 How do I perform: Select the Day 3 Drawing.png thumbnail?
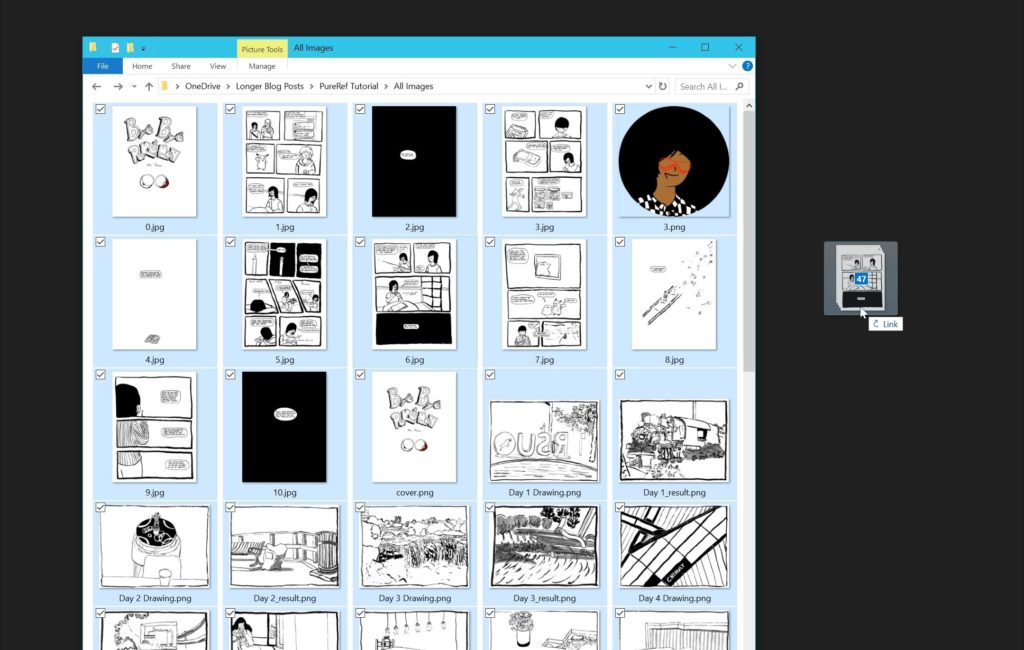[415, 546]
